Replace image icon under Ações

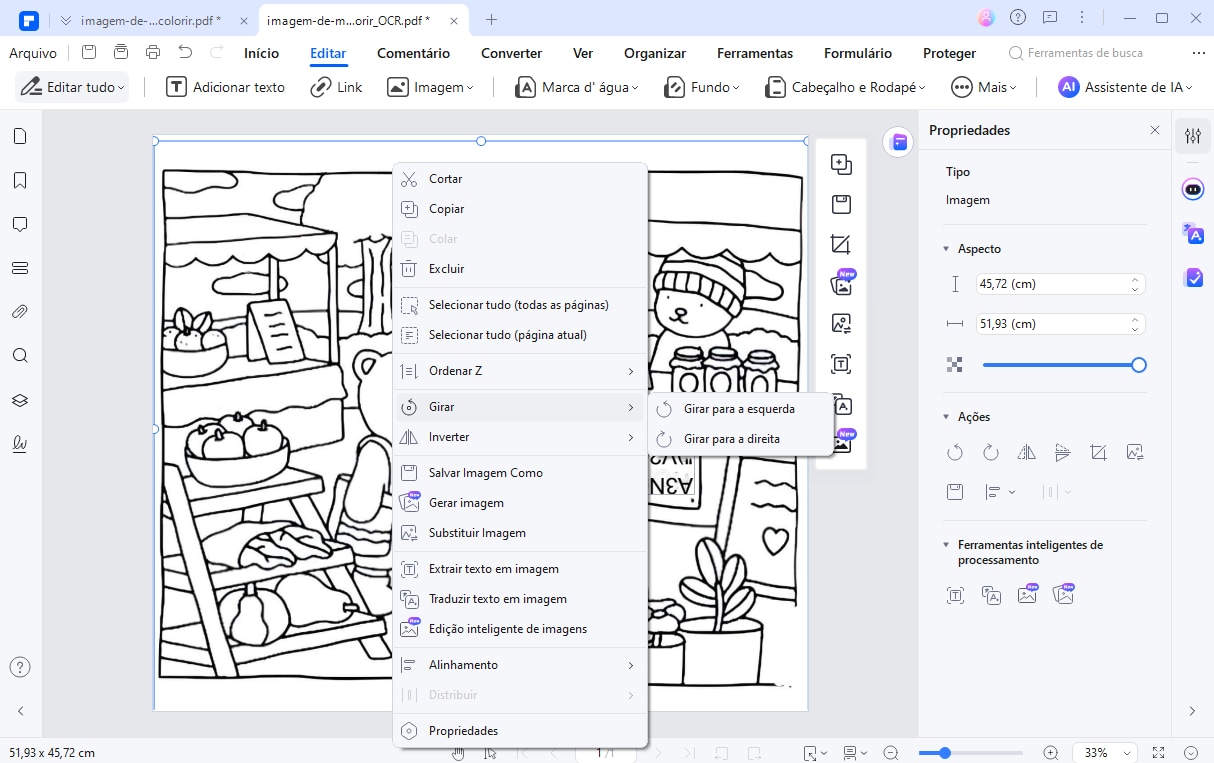1135,453
